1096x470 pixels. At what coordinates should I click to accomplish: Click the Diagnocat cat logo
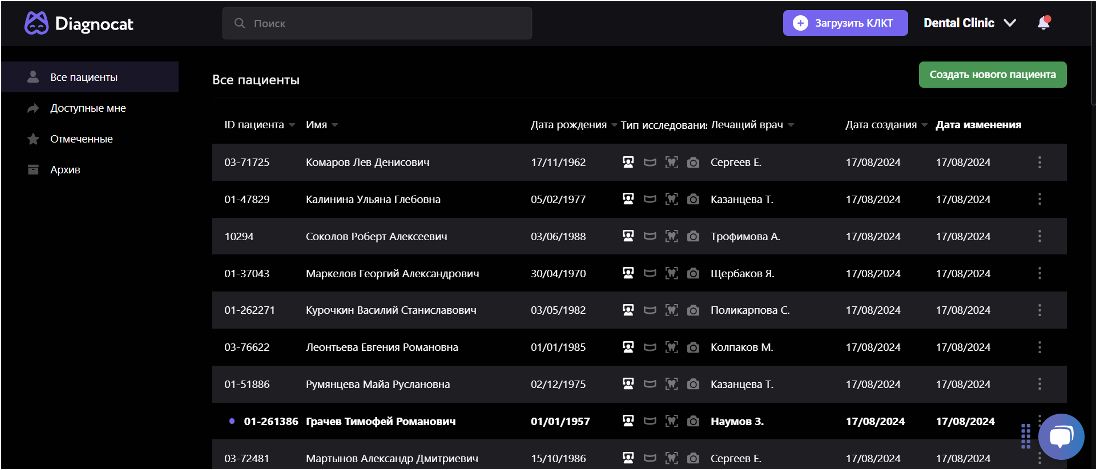click(37, 22)
